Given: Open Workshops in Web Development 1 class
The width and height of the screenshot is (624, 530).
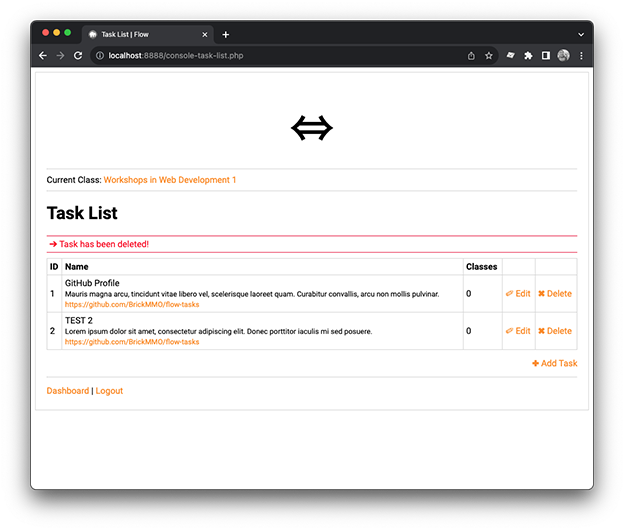Looking at the screenshot, I should (x=170, y=180).
